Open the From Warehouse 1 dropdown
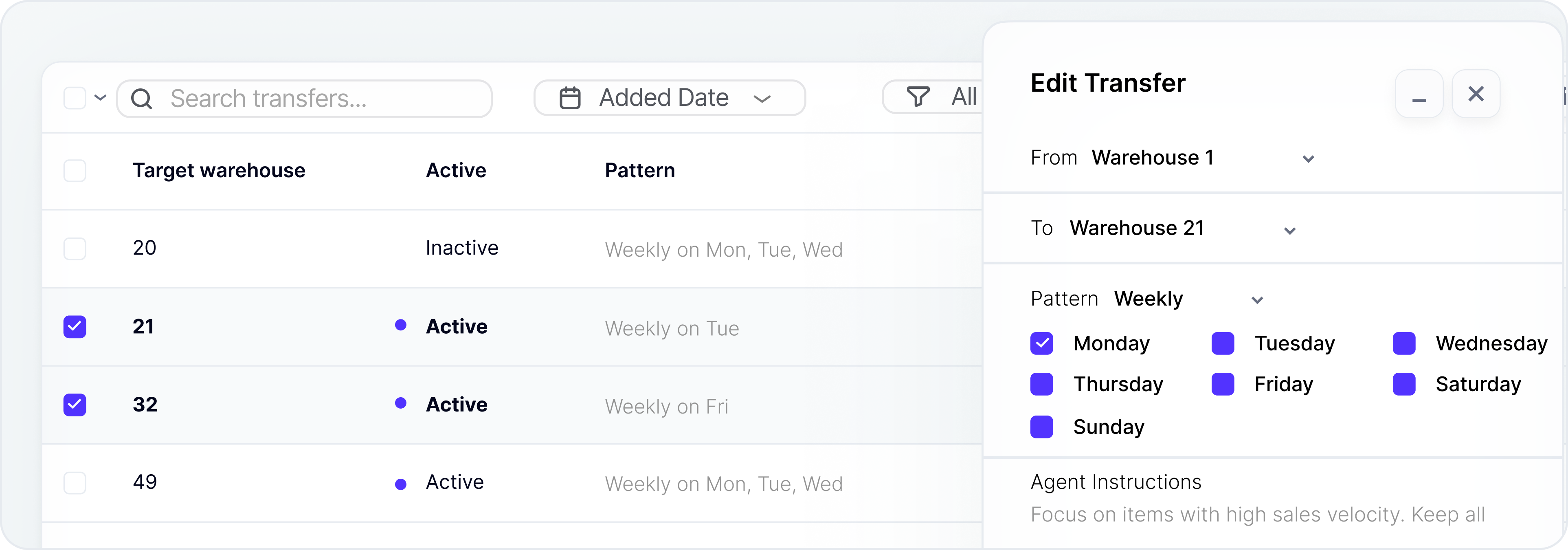1568x550 pixels. tap(1307, 159)
